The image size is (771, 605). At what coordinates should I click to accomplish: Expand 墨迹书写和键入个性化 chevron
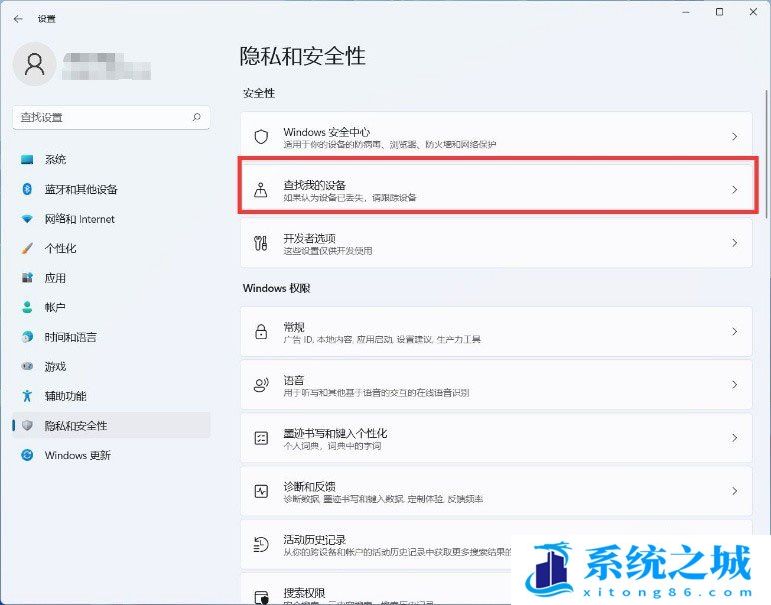[735, 438]
